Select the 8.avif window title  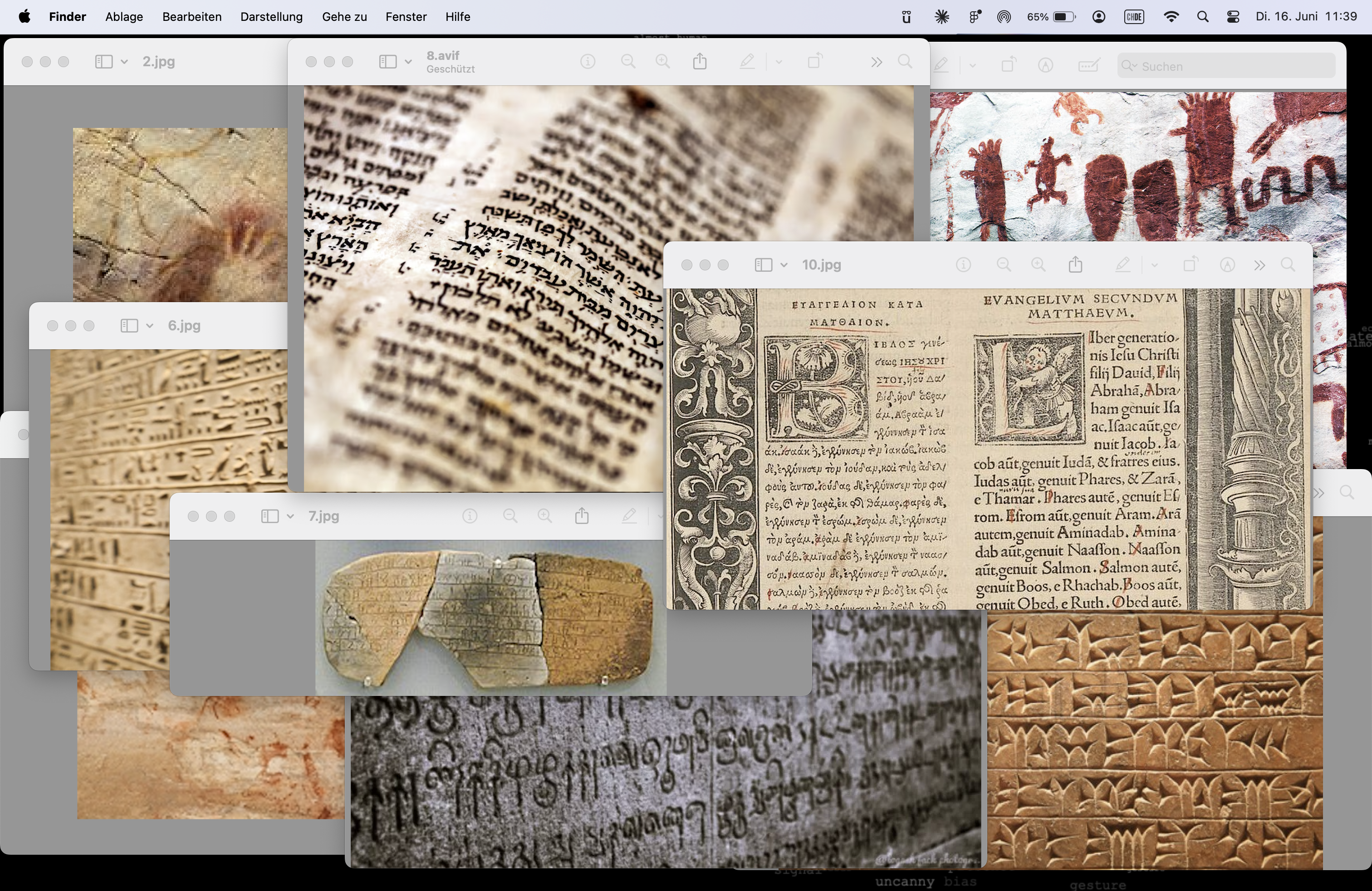coord(443,55)
